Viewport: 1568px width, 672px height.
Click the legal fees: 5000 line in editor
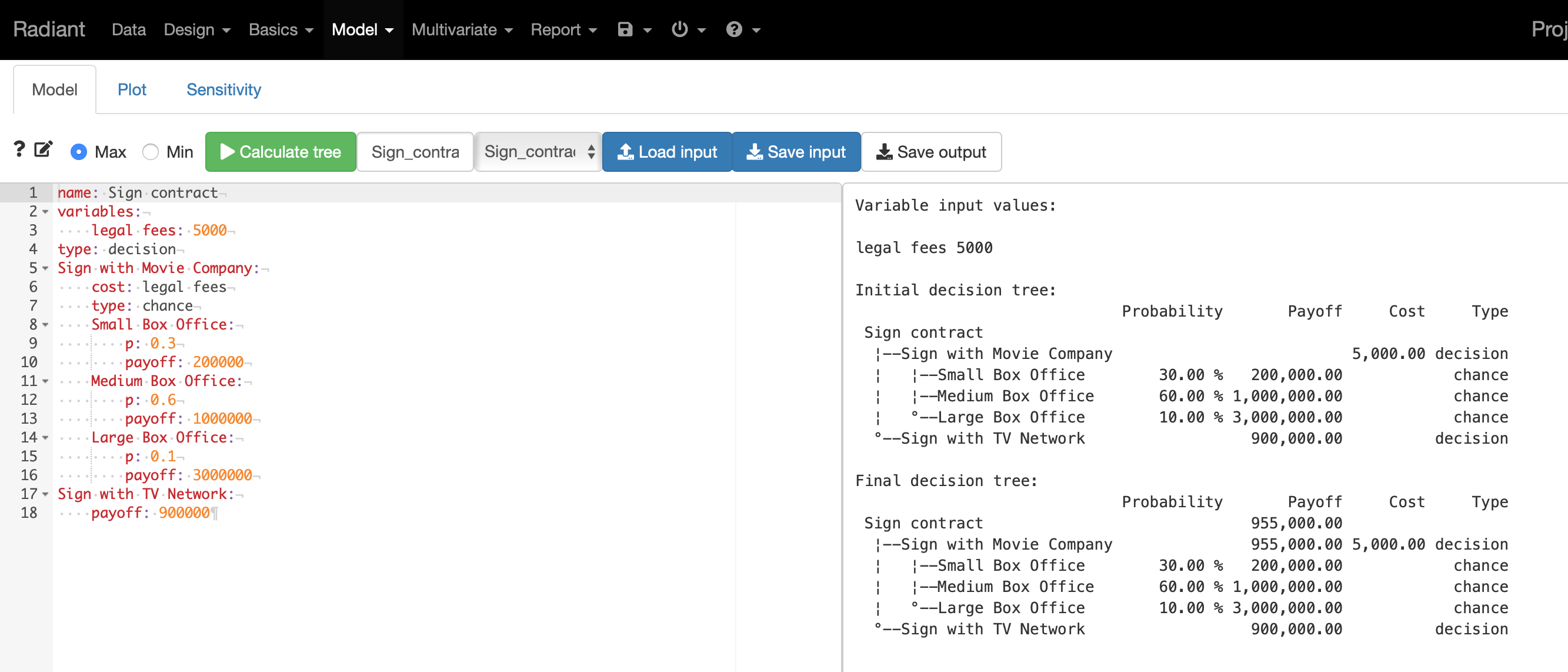(159, 230)
